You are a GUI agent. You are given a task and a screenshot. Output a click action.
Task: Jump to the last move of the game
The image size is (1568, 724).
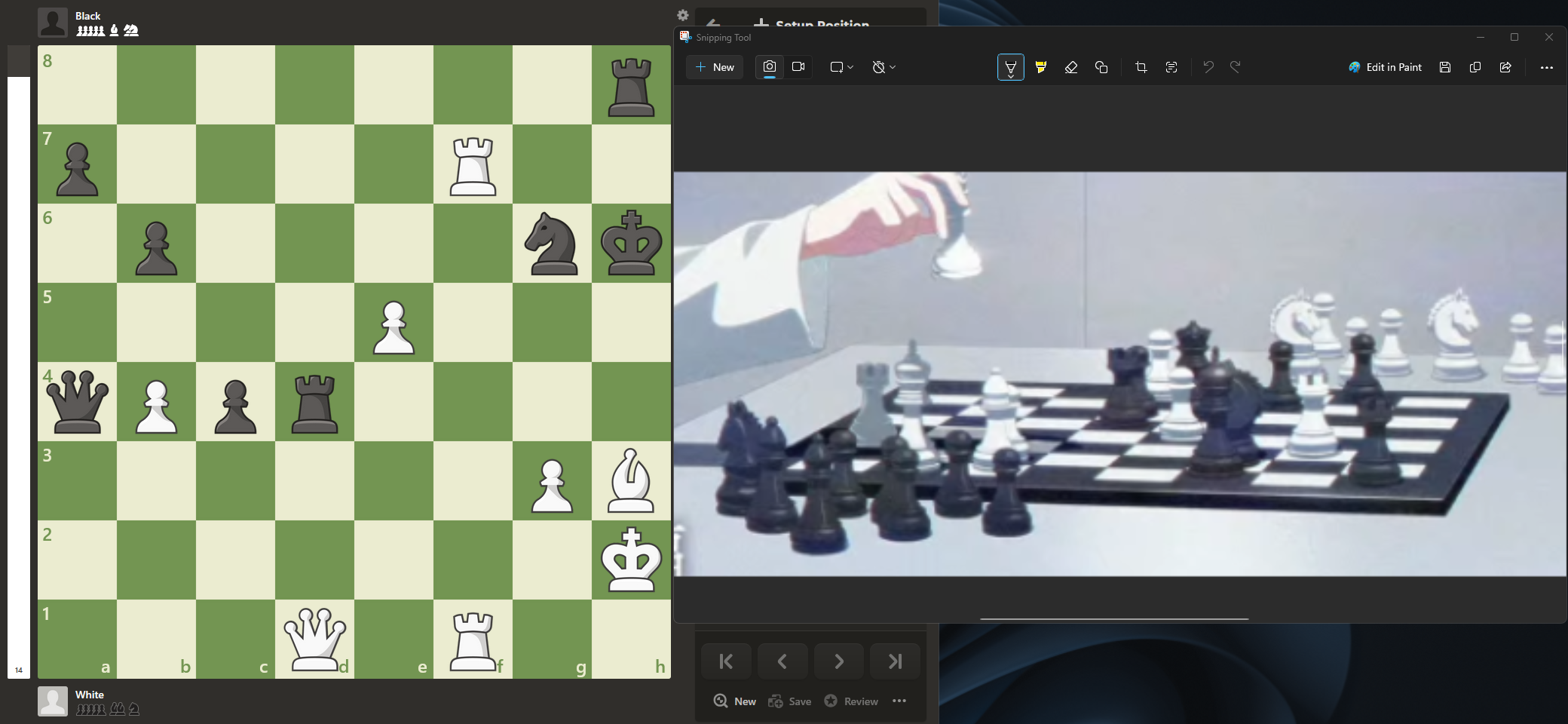(896, 661)
